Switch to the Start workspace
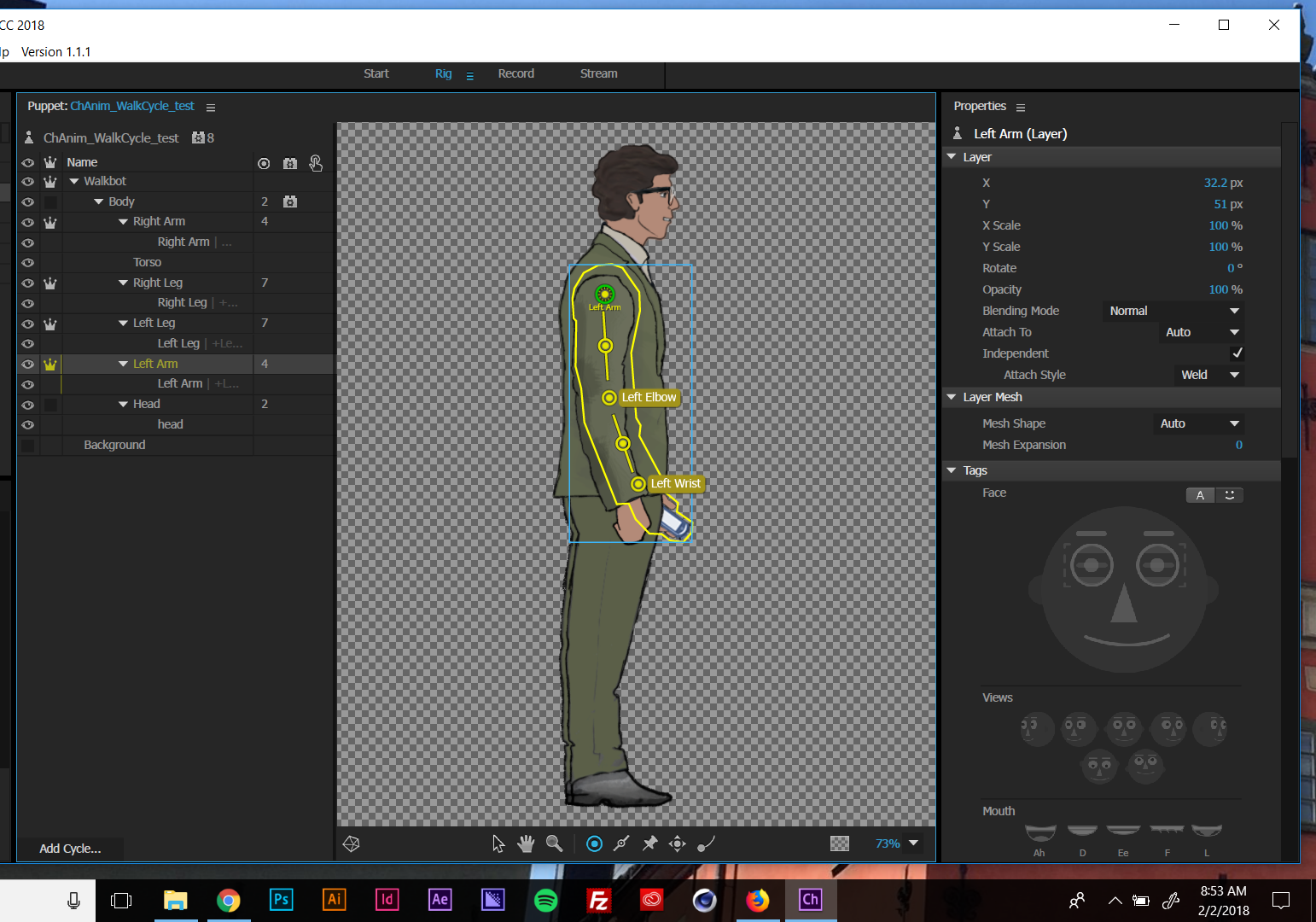This screenshot has height=922, width=1316. [376, 74]
